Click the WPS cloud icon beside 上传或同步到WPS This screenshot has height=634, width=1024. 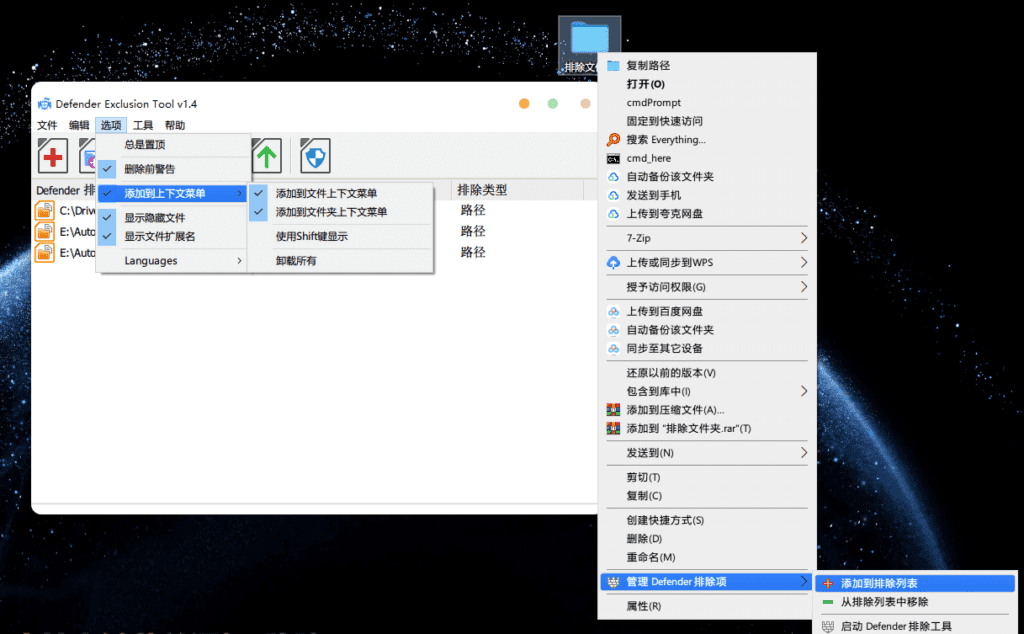pos(613,262)
